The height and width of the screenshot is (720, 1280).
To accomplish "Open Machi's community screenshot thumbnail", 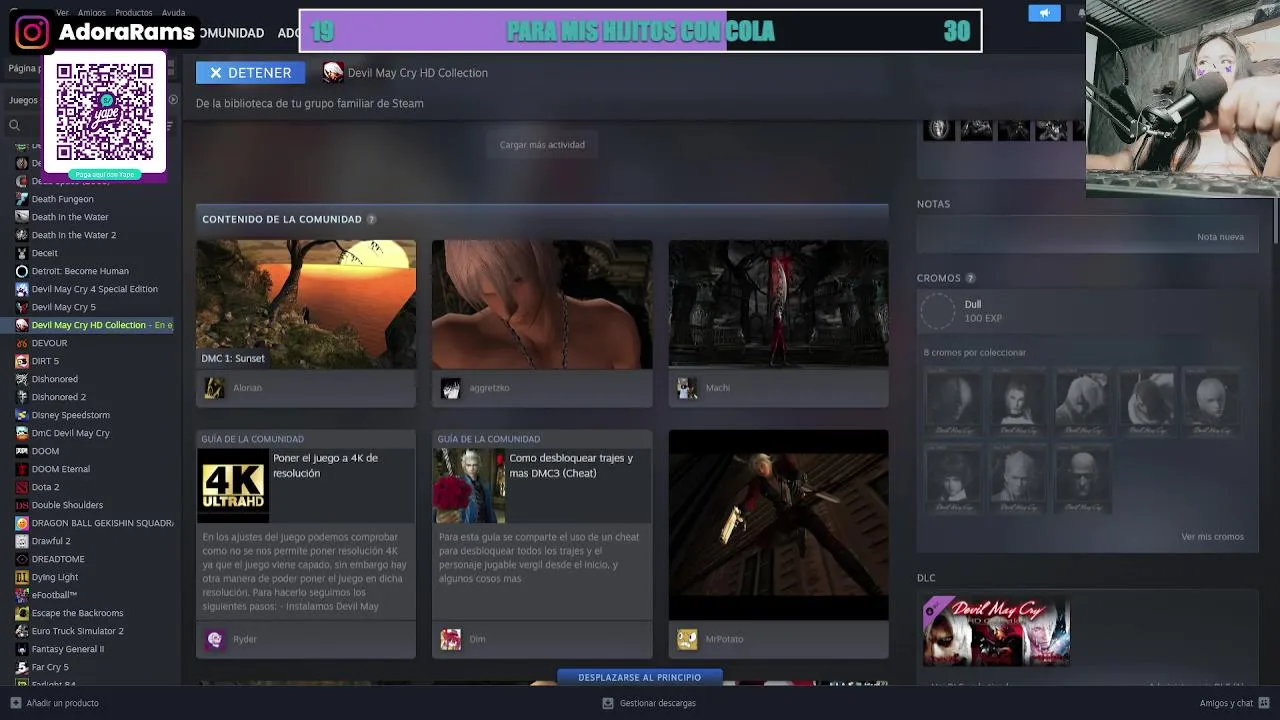I will click(x=778, y=304).
